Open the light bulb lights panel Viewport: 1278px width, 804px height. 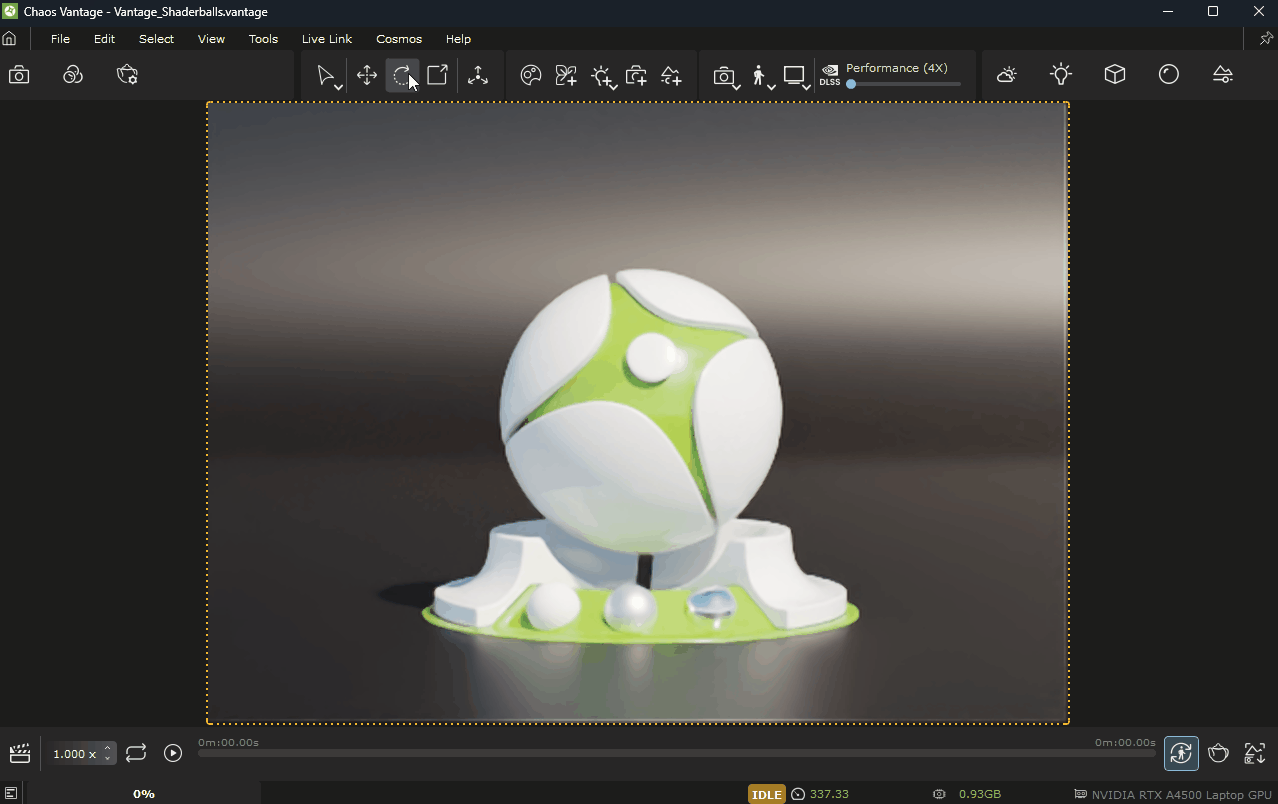pos(1061,75)
